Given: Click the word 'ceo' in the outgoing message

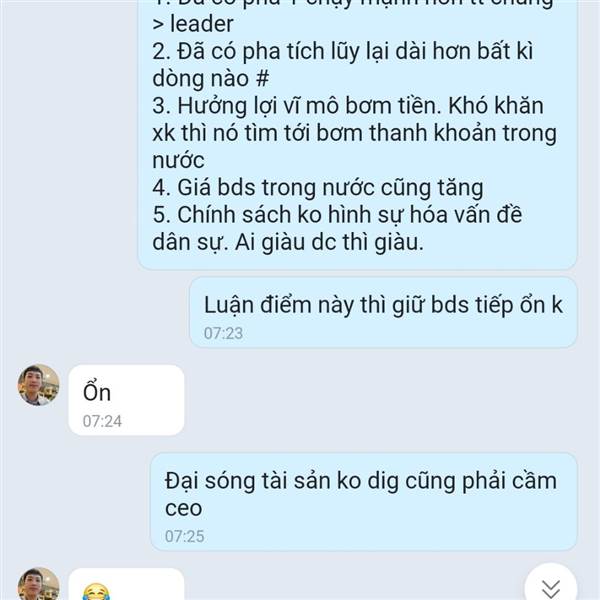Looking at the screenshot, I should point(183,509).
